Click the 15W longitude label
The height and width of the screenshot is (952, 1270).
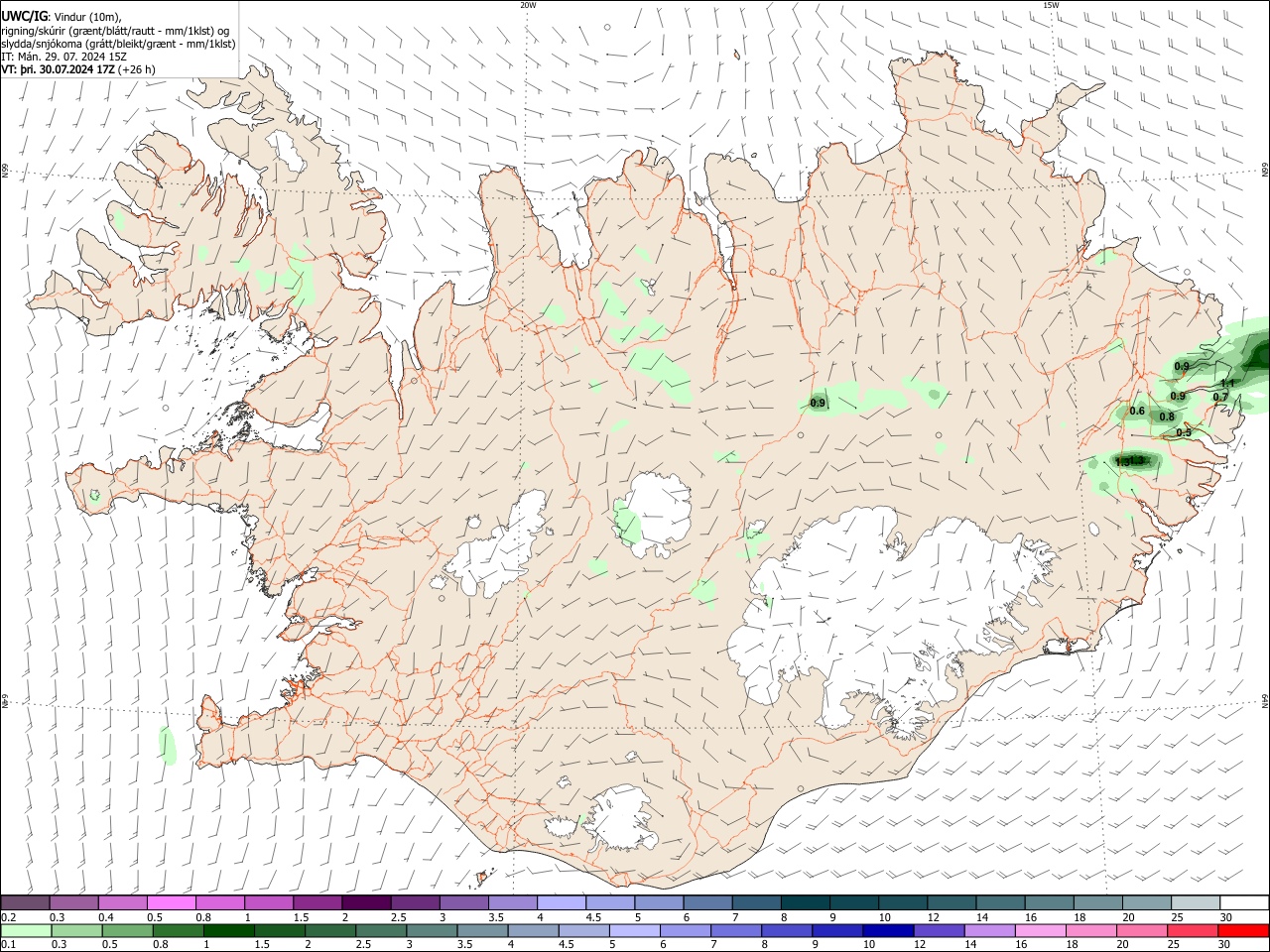pos(1051,5)
